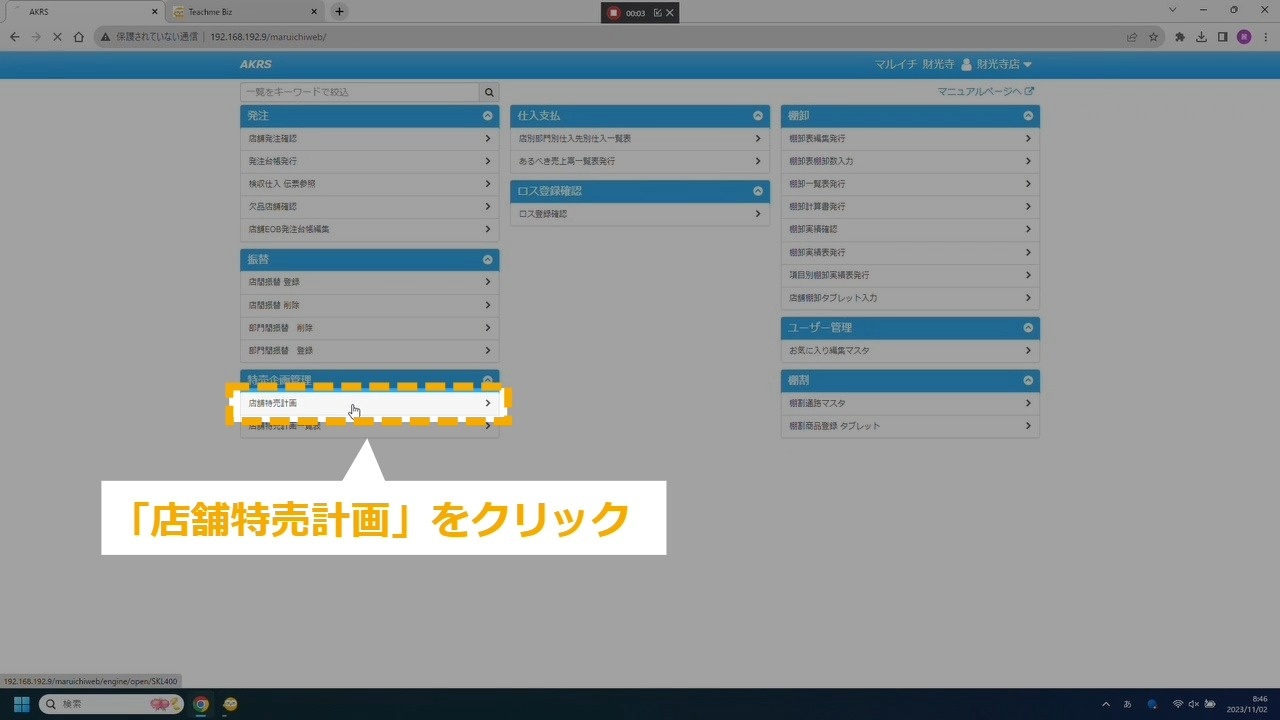Viewport: 1280px width, 720px height.
Task: Open the browser extensions puzzle icon
Action: pos(1180,37)
